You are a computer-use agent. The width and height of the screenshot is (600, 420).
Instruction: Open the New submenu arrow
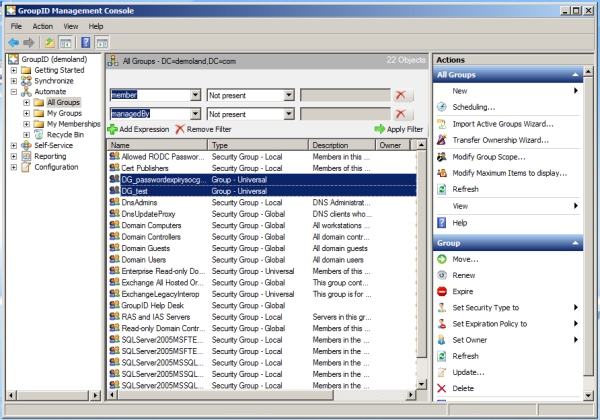pyautogui.click(x=576, y=91)
